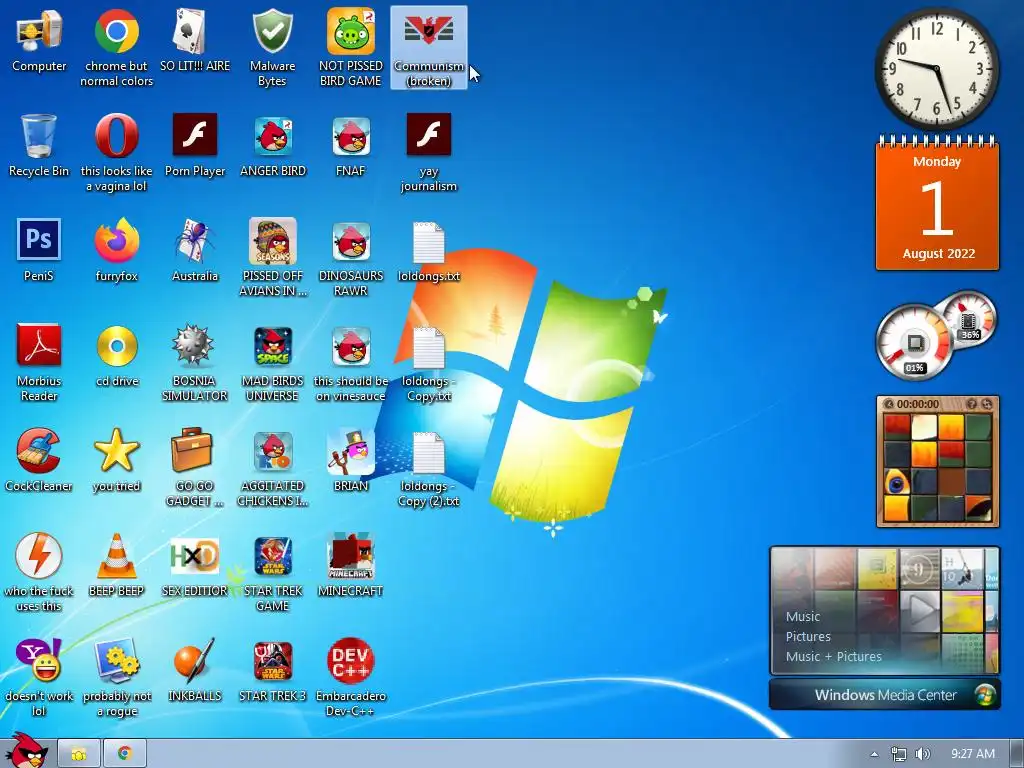Click the CPU meter gadget dial
1024x768 pixels.
point(915,343)
